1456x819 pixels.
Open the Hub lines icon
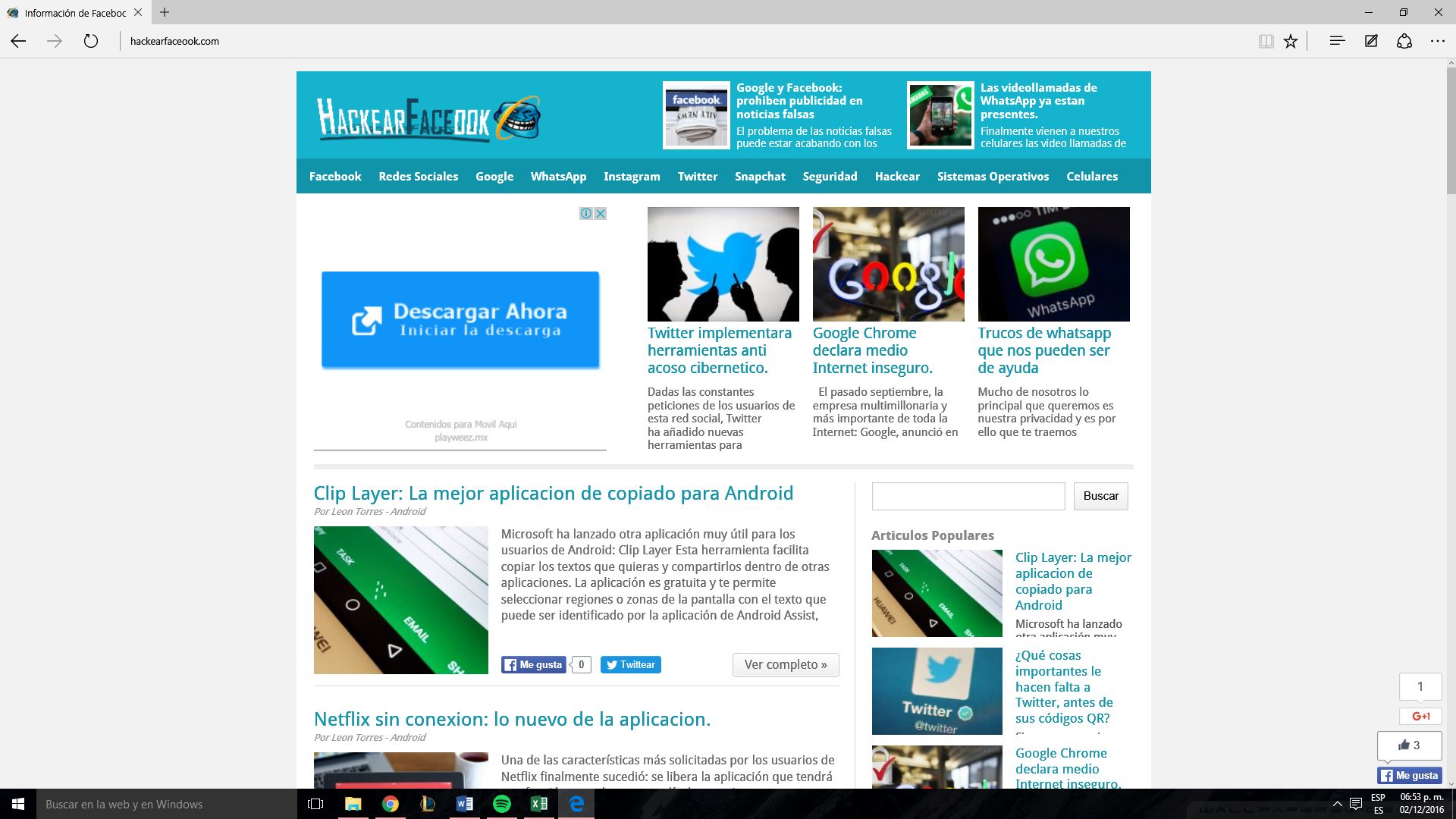(x=1337, y=41)
